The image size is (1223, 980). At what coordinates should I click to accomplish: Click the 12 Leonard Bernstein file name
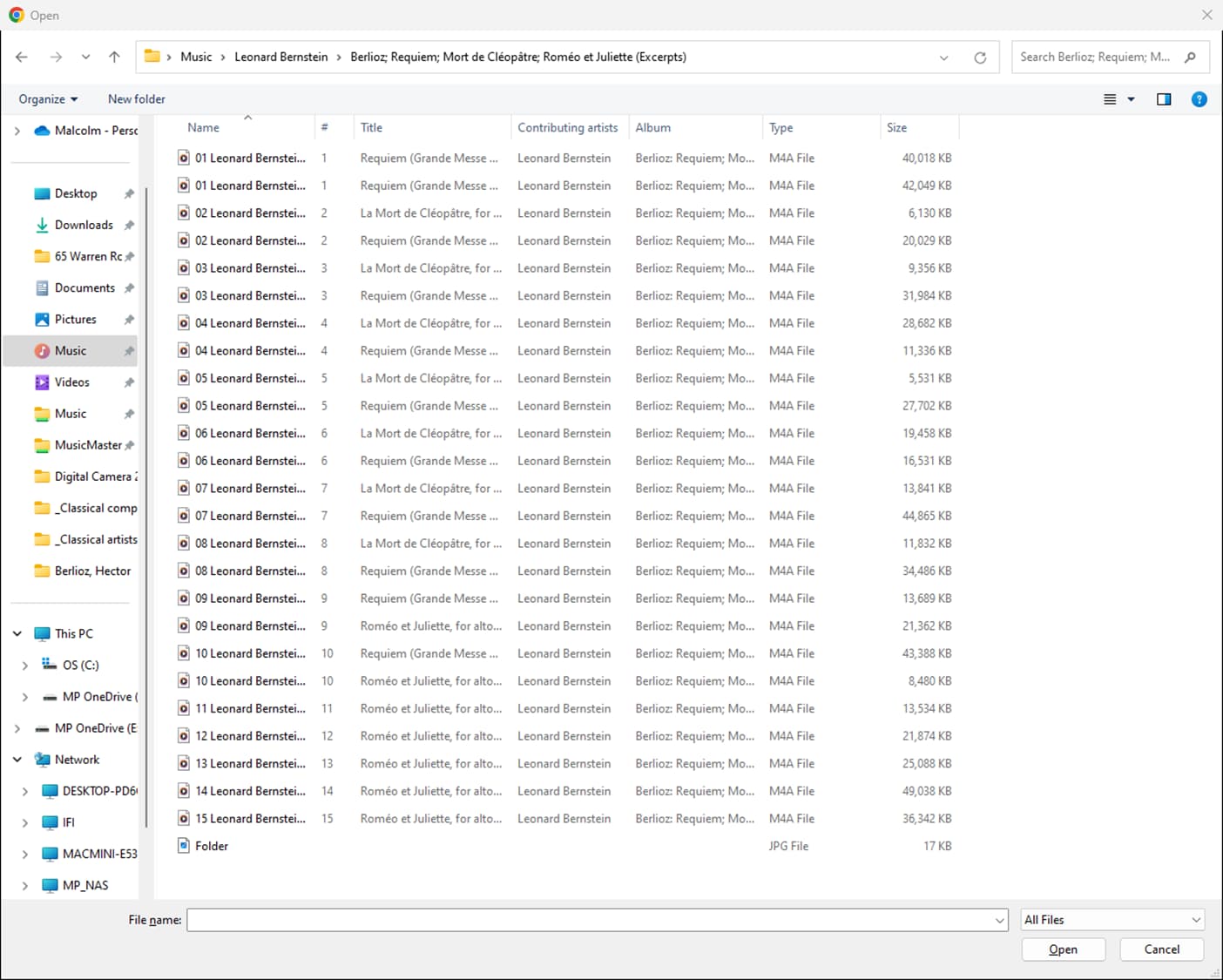tap(250, 736)
